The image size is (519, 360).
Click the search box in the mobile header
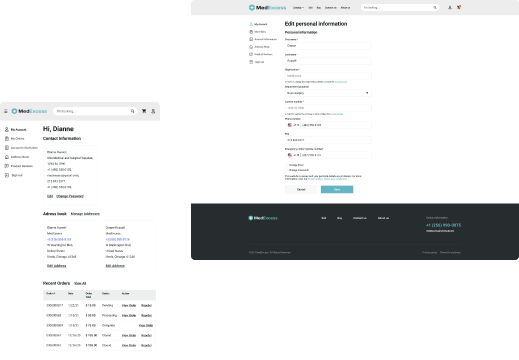[x=95, y=111]
